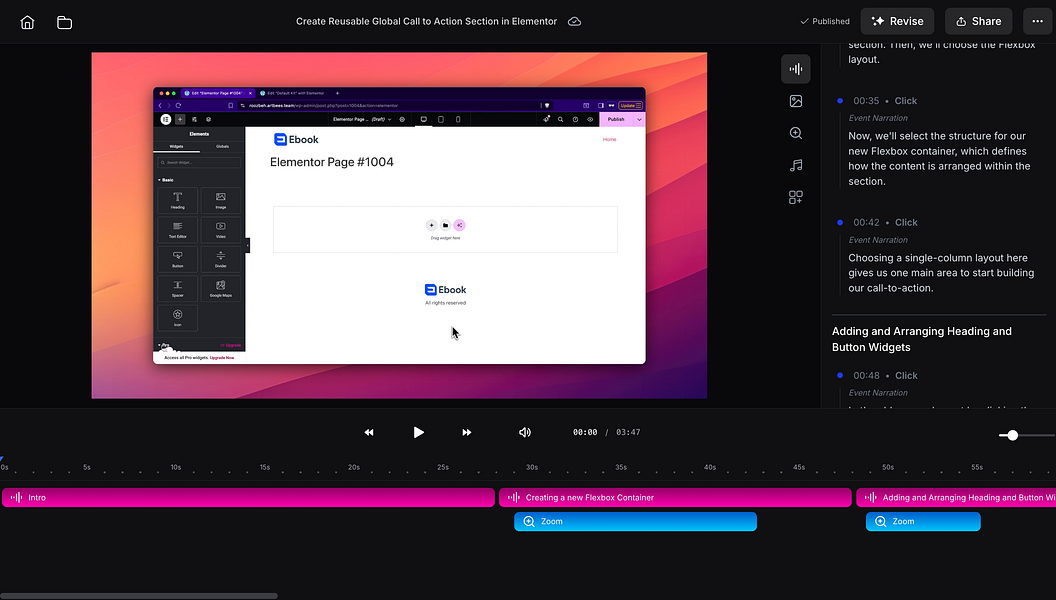The height and width of the screenshot is (600, 1056).
Task: Jump to the 00:48 Click event
Action: pos(885,376)
